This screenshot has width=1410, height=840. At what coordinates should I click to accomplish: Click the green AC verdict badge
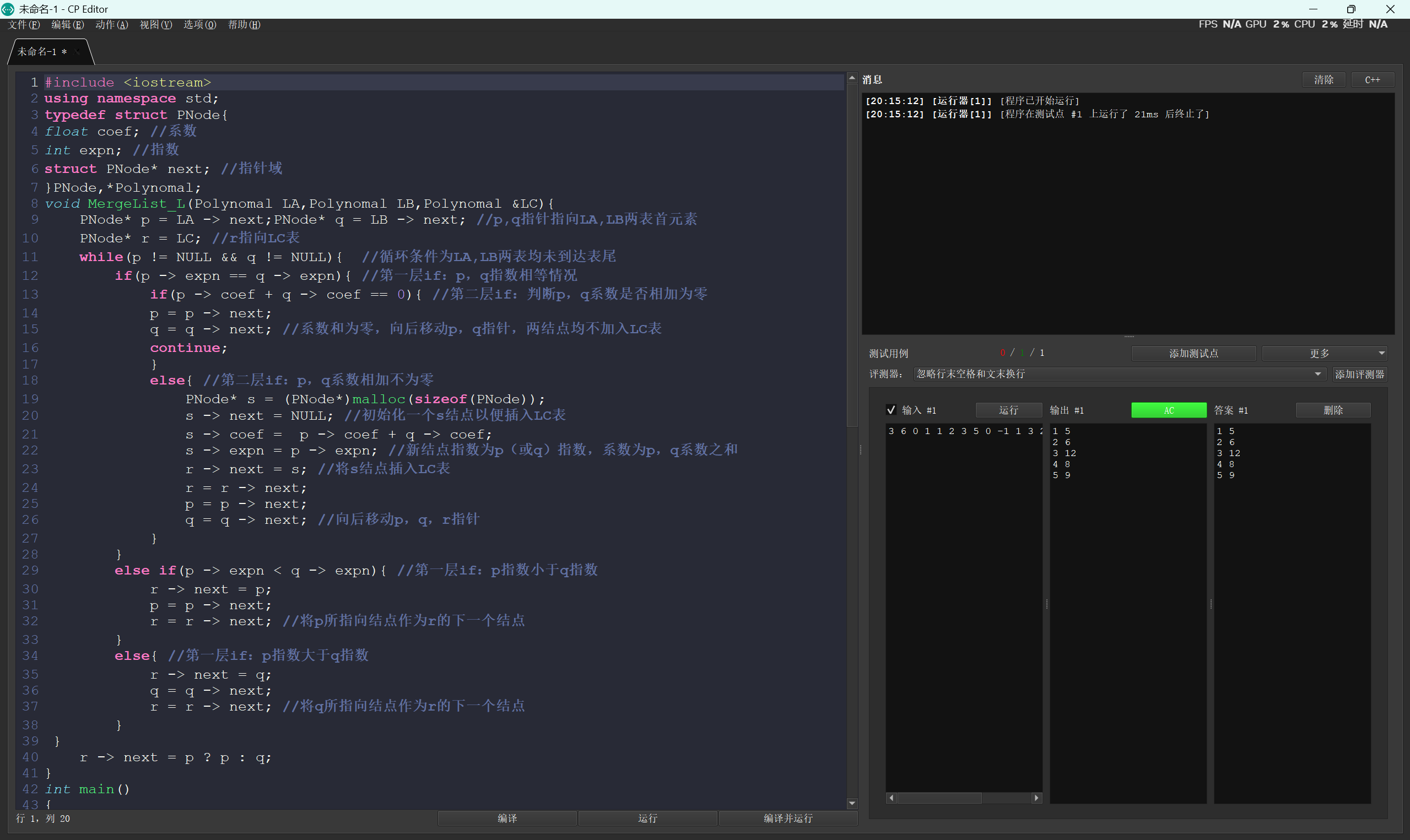coord(1168,410)
